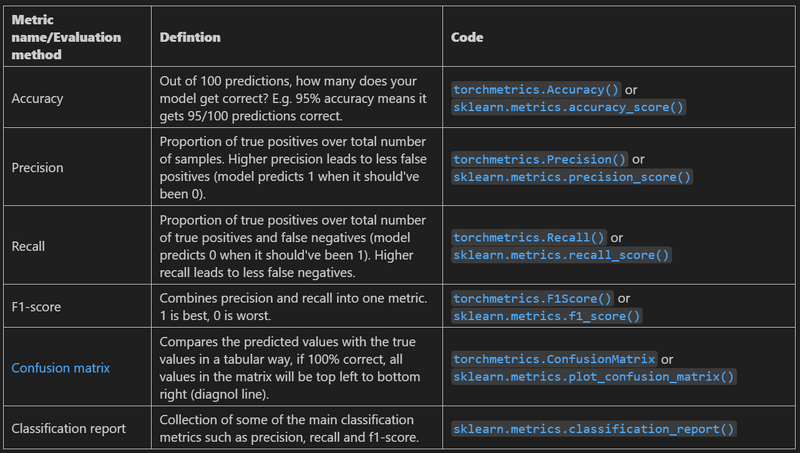Open the torchmetrics.Recall() link
Viewport: 800px width, 453px height.
tap(529, 237)
